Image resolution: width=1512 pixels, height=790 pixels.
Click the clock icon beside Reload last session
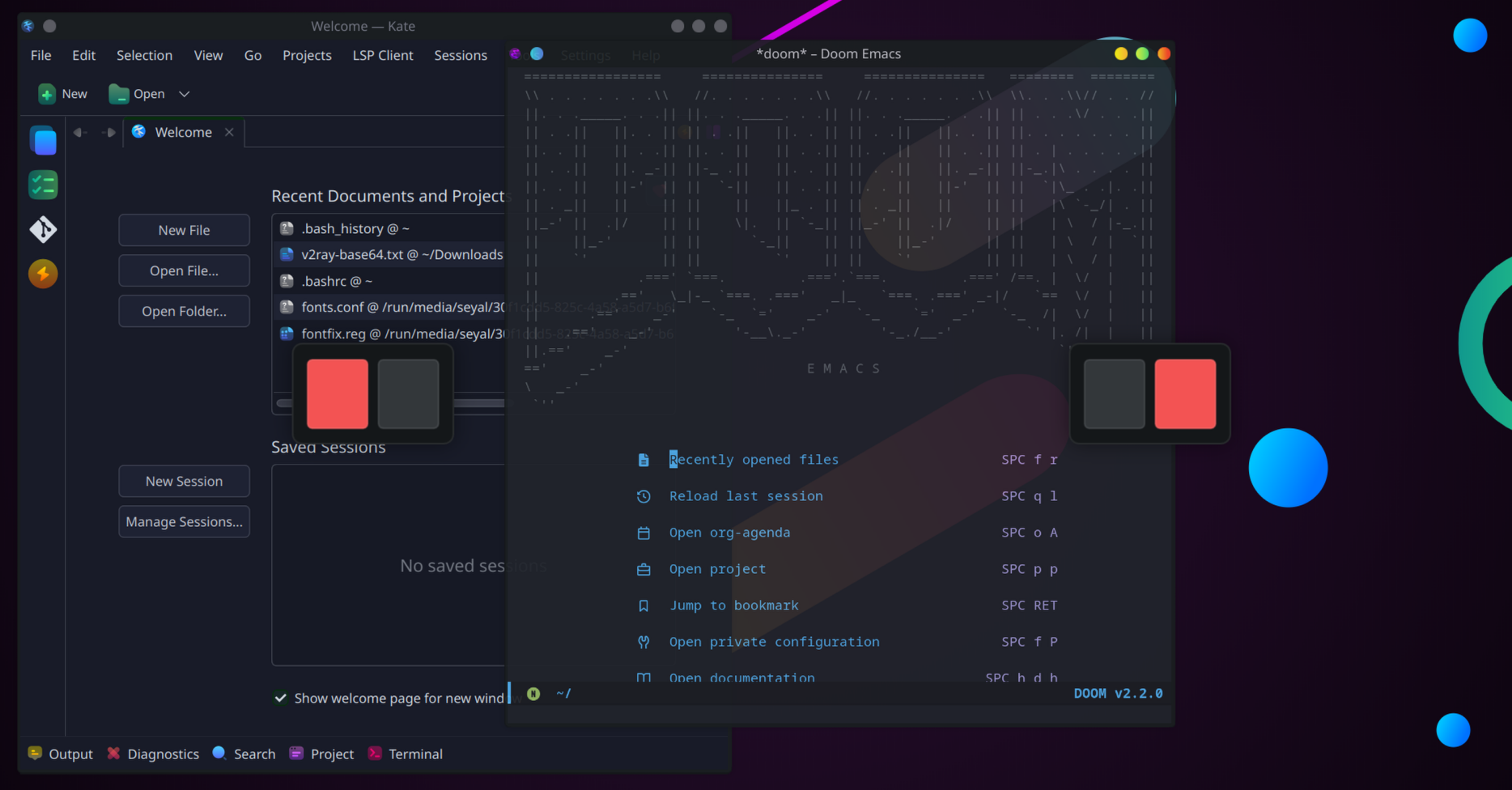643,496
